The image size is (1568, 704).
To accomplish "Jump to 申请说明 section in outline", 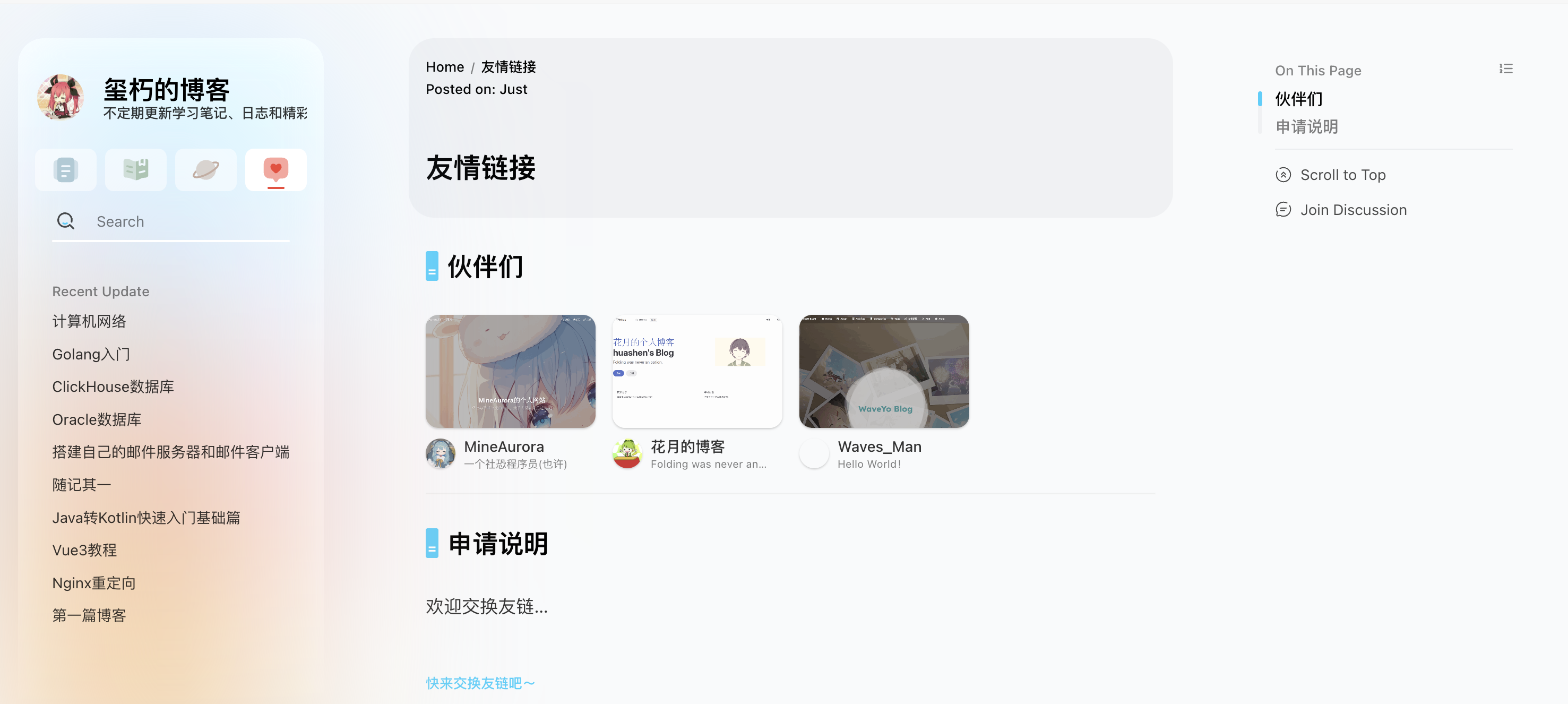I will tap(1306, 127).
